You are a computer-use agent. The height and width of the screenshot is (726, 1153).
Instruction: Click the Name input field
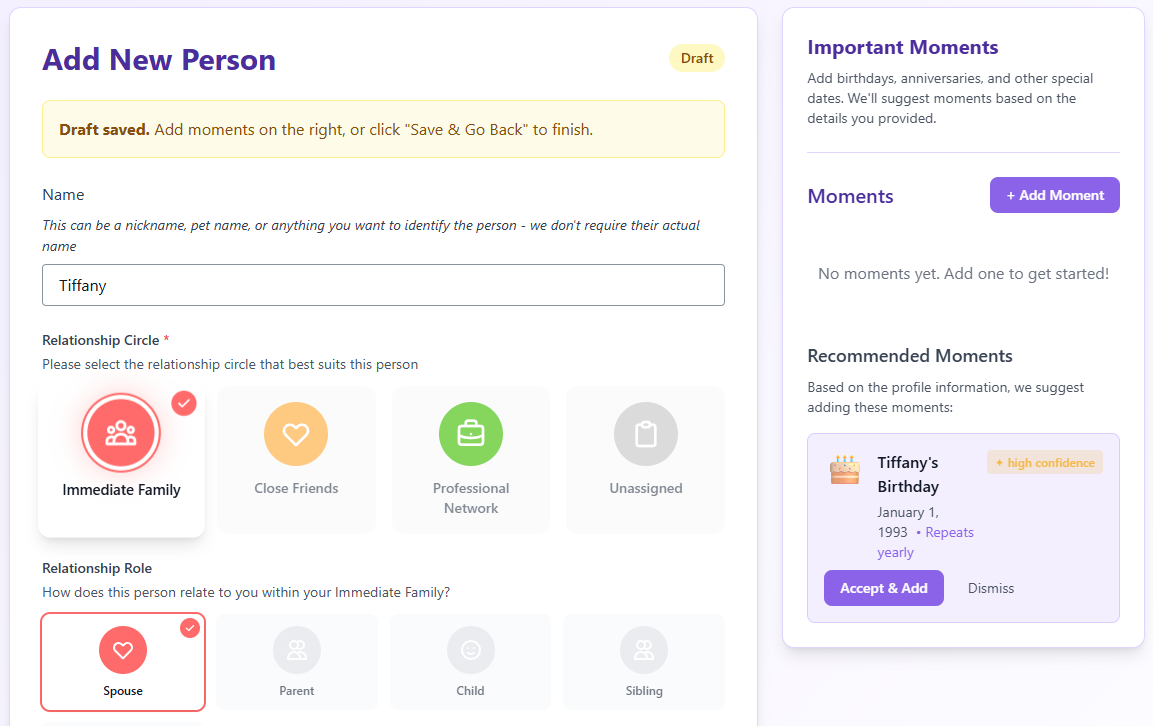pos(383,285)
